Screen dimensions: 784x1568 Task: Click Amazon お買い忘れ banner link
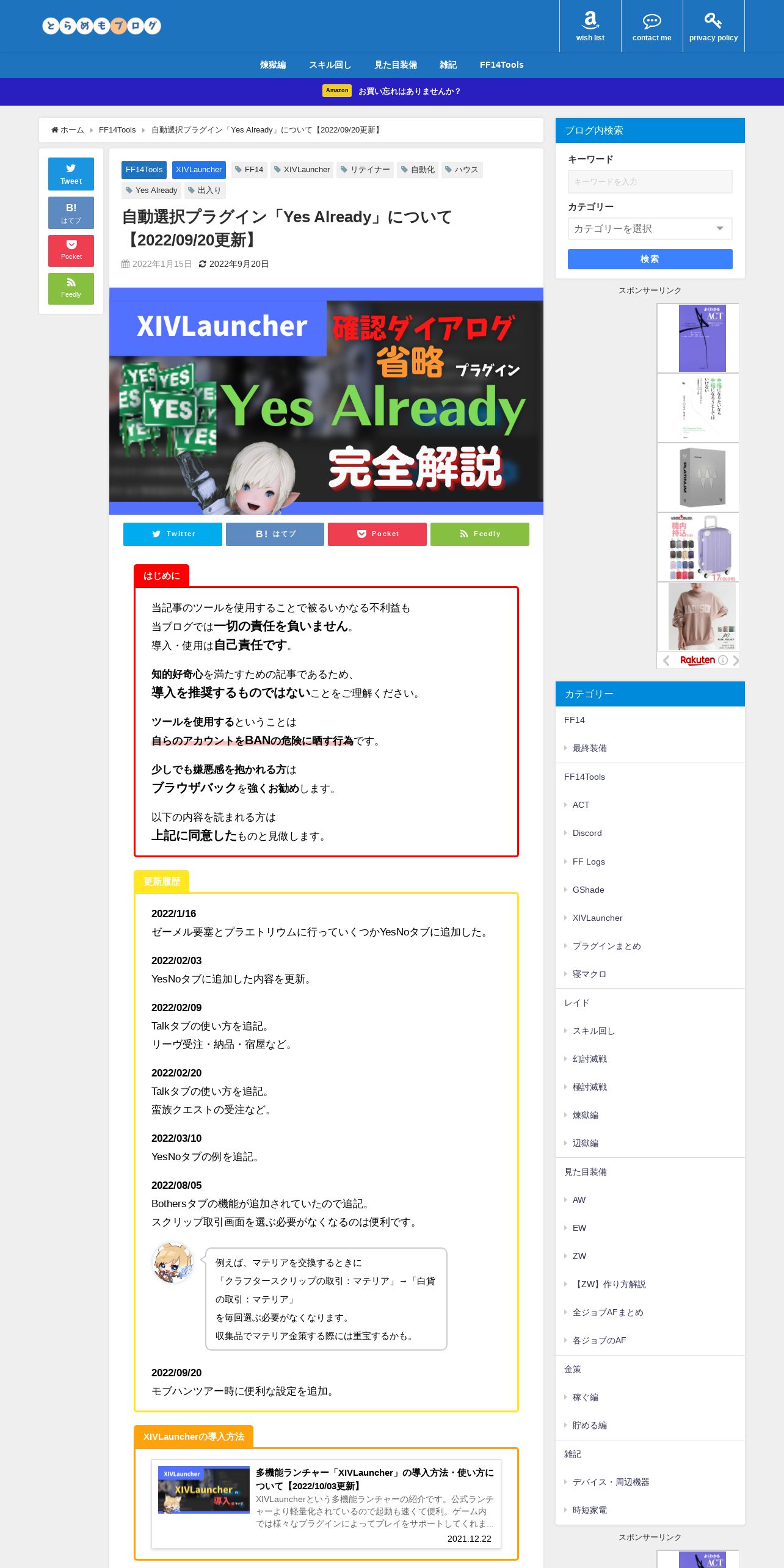[x=392, y=91]
